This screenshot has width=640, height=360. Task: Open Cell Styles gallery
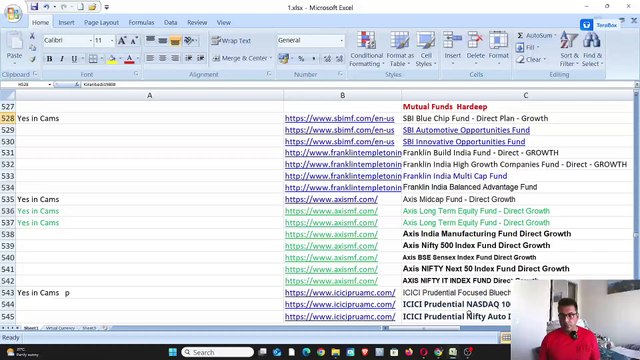click(426, 49)
